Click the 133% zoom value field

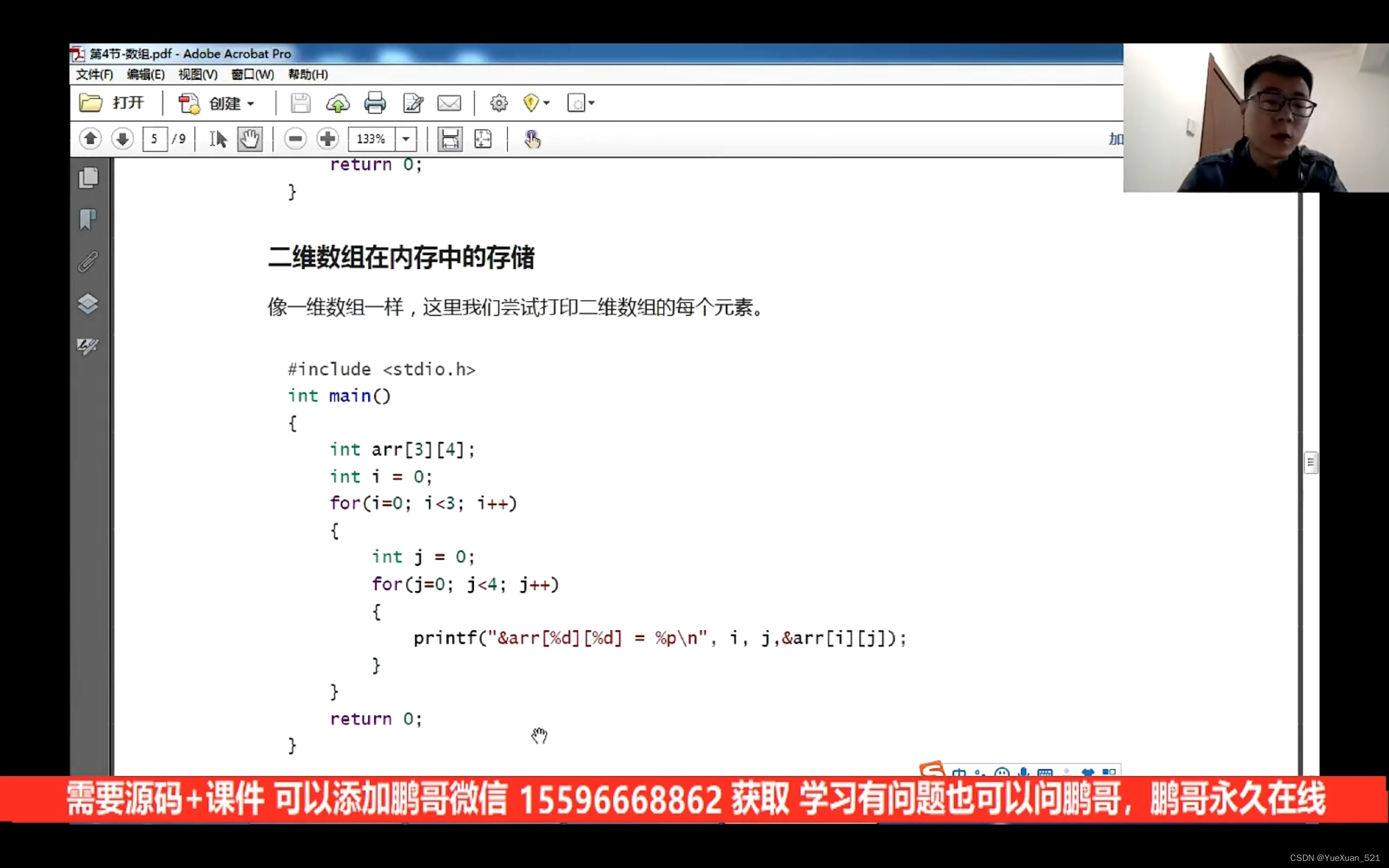pyautogui.click(x=371, y=139)
